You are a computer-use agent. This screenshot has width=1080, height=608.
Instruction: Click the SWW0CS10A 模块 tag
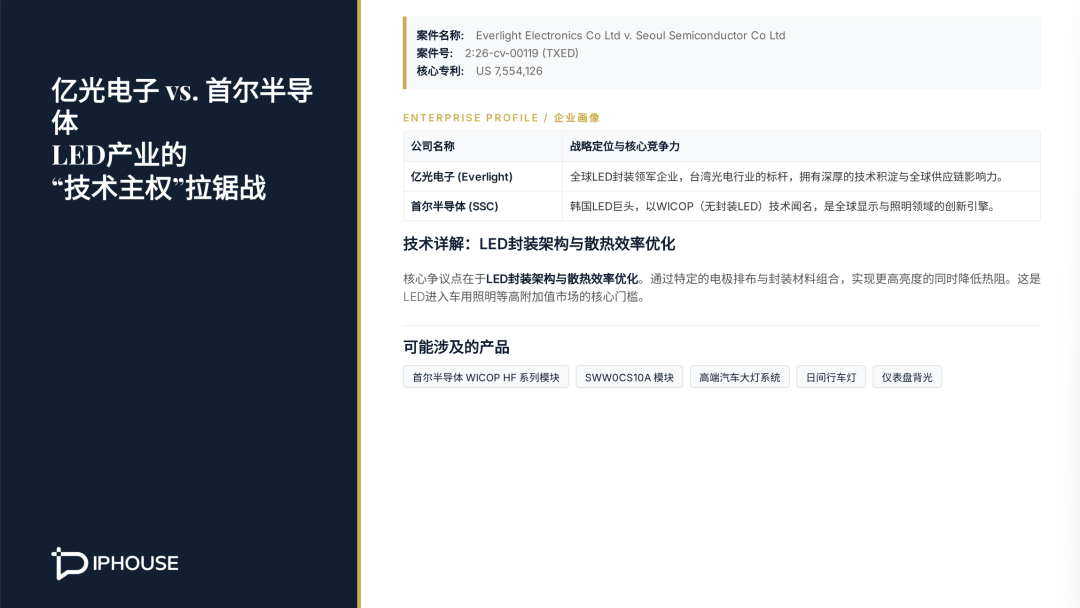[x=629, y=377]
